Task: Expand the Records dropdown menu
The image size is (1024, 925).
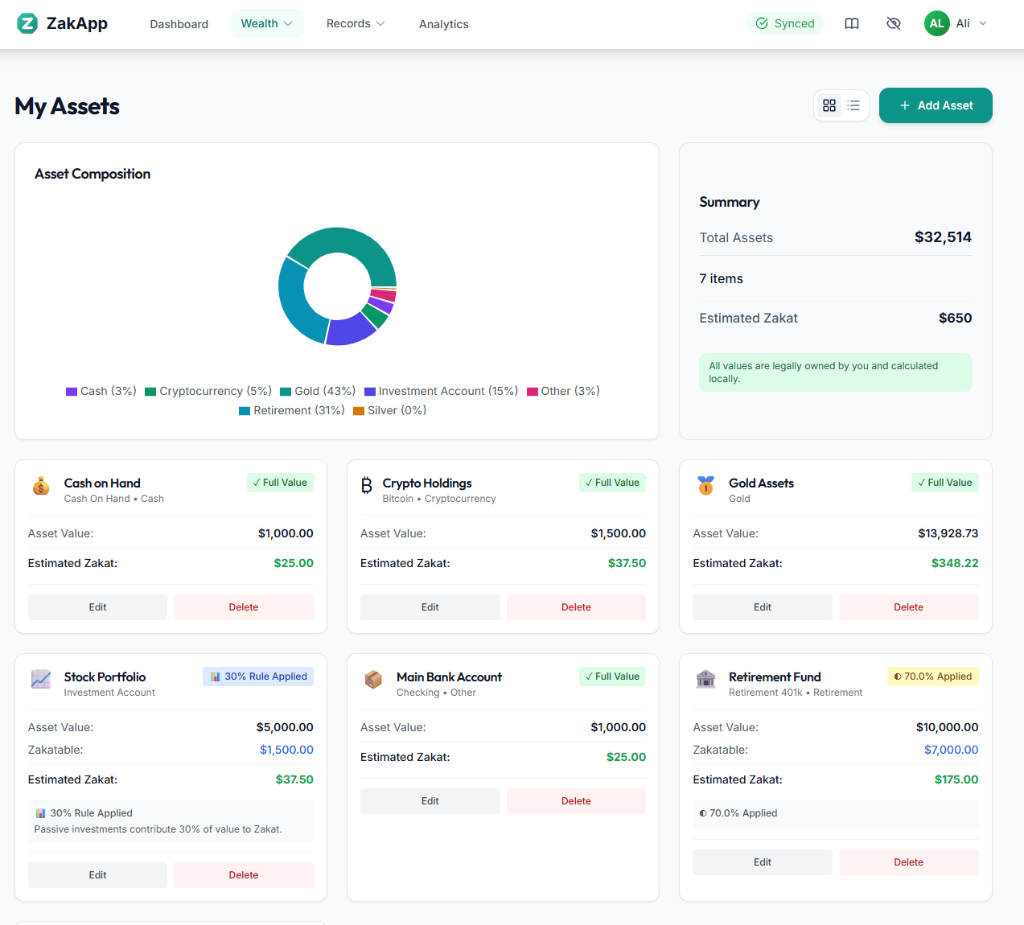Action: [x=355, y=23]
